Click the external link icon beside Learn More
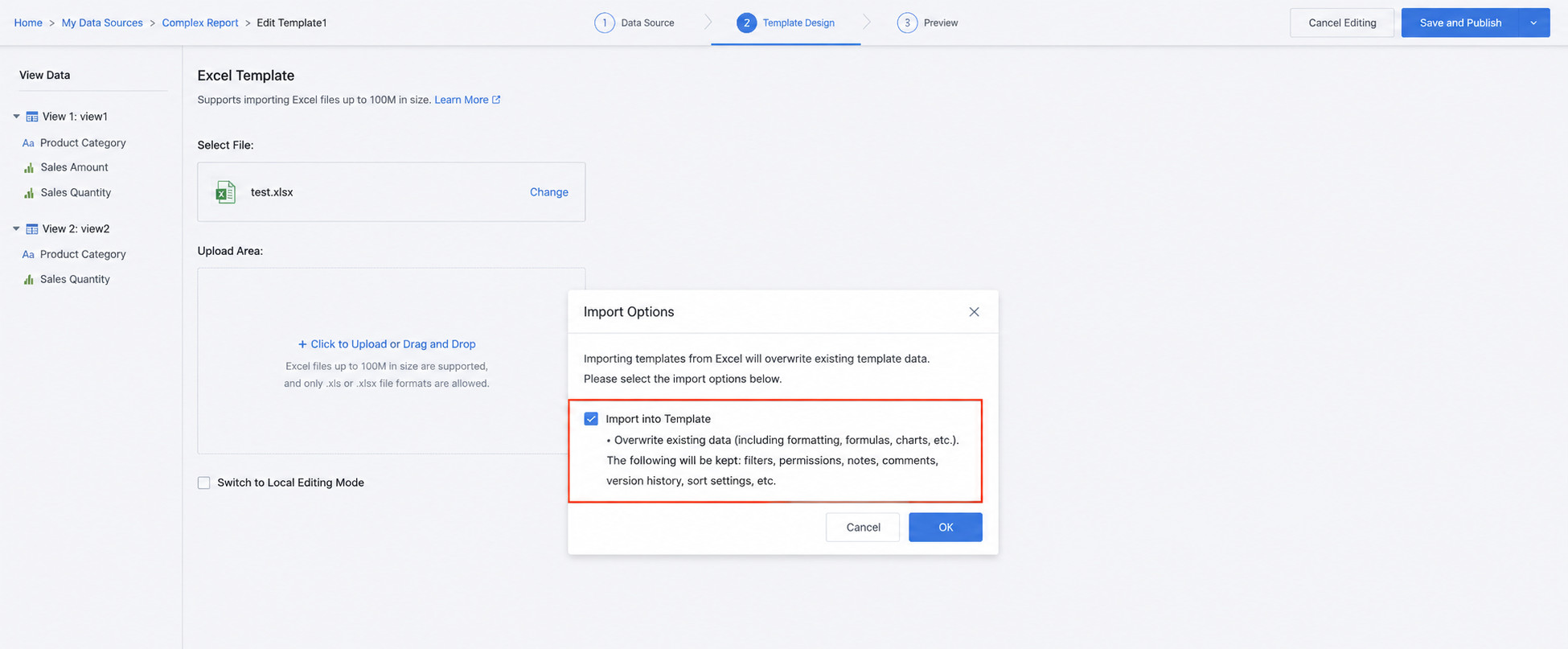Viewport: 1568px width, 649px height. [496, 100]
